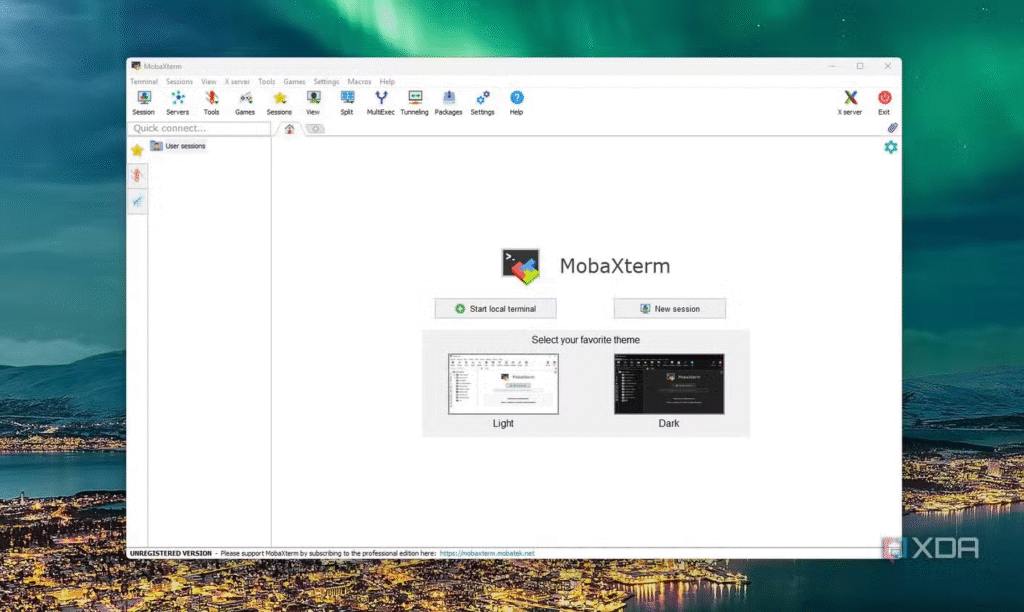The width and height of the screenshot is (1024, 612).
Task: Open the mobaxterm.mobatek.net link
Action: point(486,553)
